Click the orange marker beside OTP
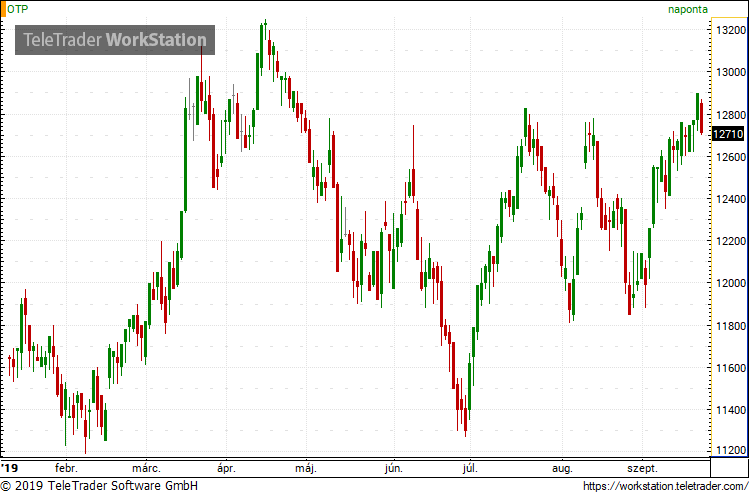 tap(3, 10)
